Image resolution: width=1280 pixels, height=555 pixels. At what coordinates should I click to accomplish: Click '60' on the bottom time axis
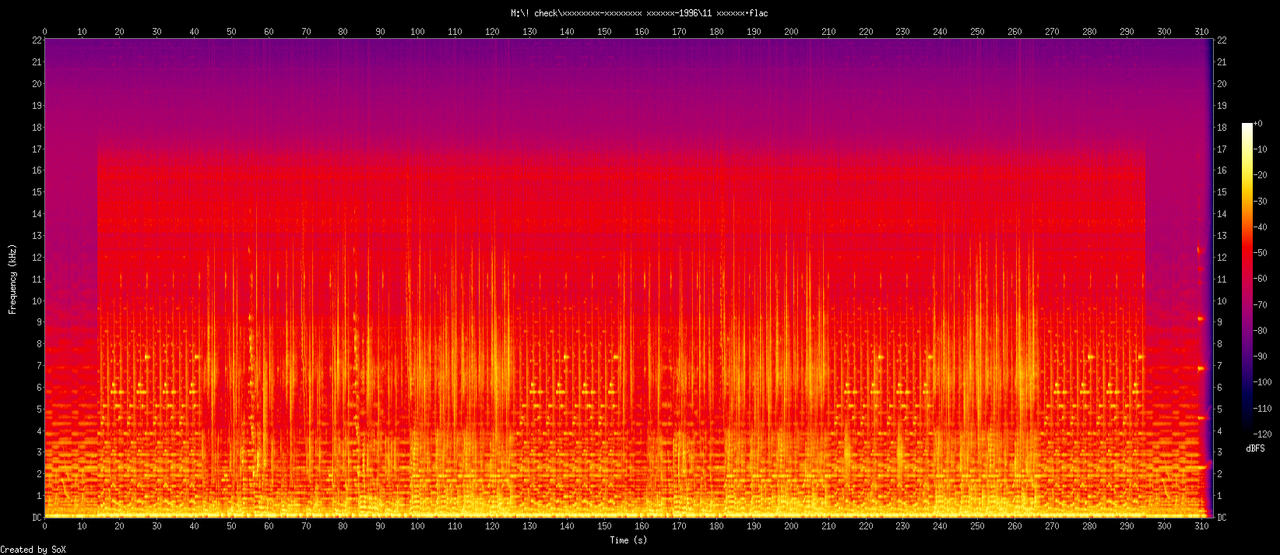[268, 526]
